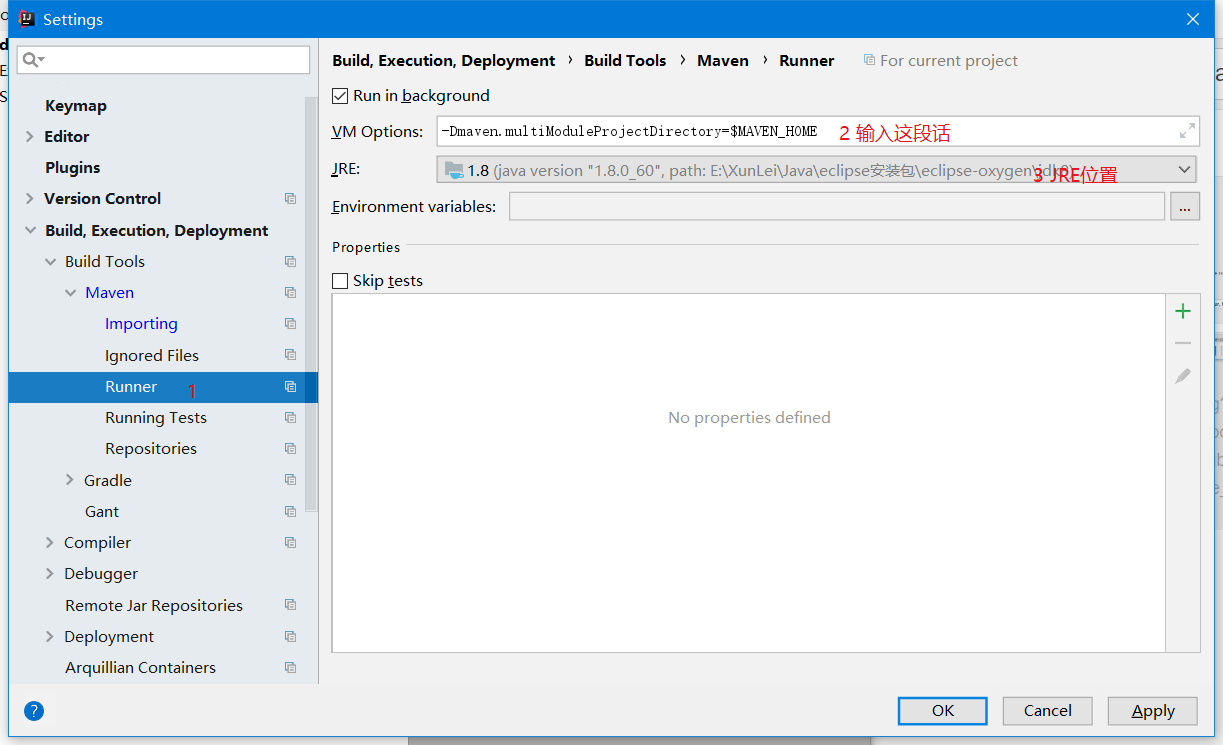Select Plugins in settings tree
Image resolution: width=1223 pixels, height=745 pixels.
[73, 168]
